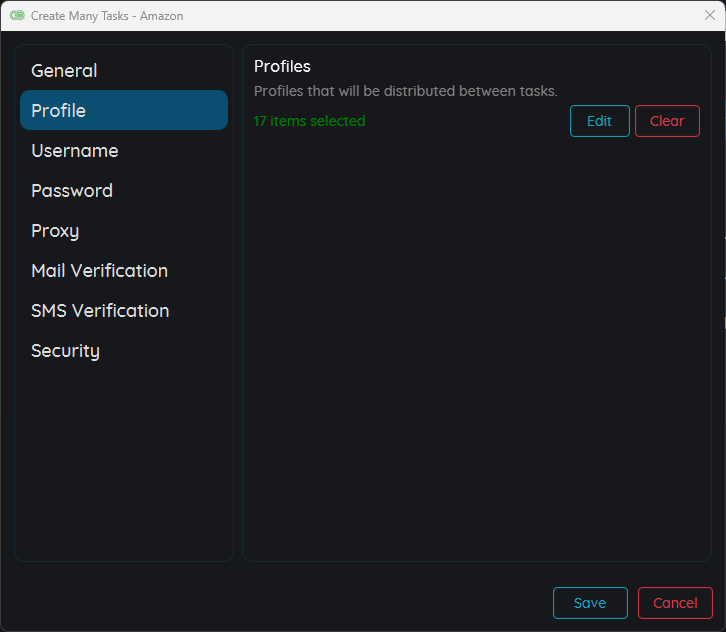This screenshot has height=632, width=726.
Task: Clear the selected profiles
Action: (x=667, y=121)
